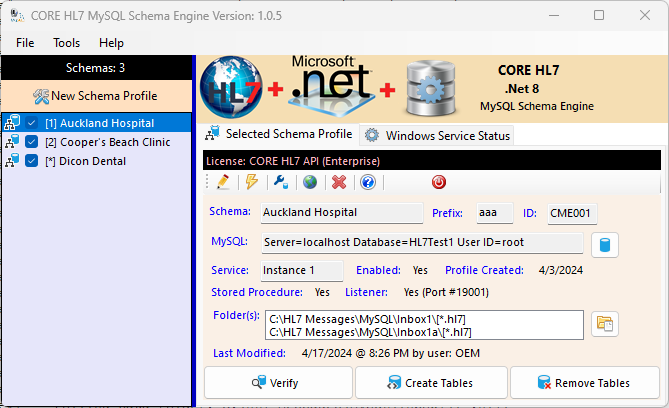Click the folder browse button beside Folder(s)
The image size is (669, 408).
(605, 324)
